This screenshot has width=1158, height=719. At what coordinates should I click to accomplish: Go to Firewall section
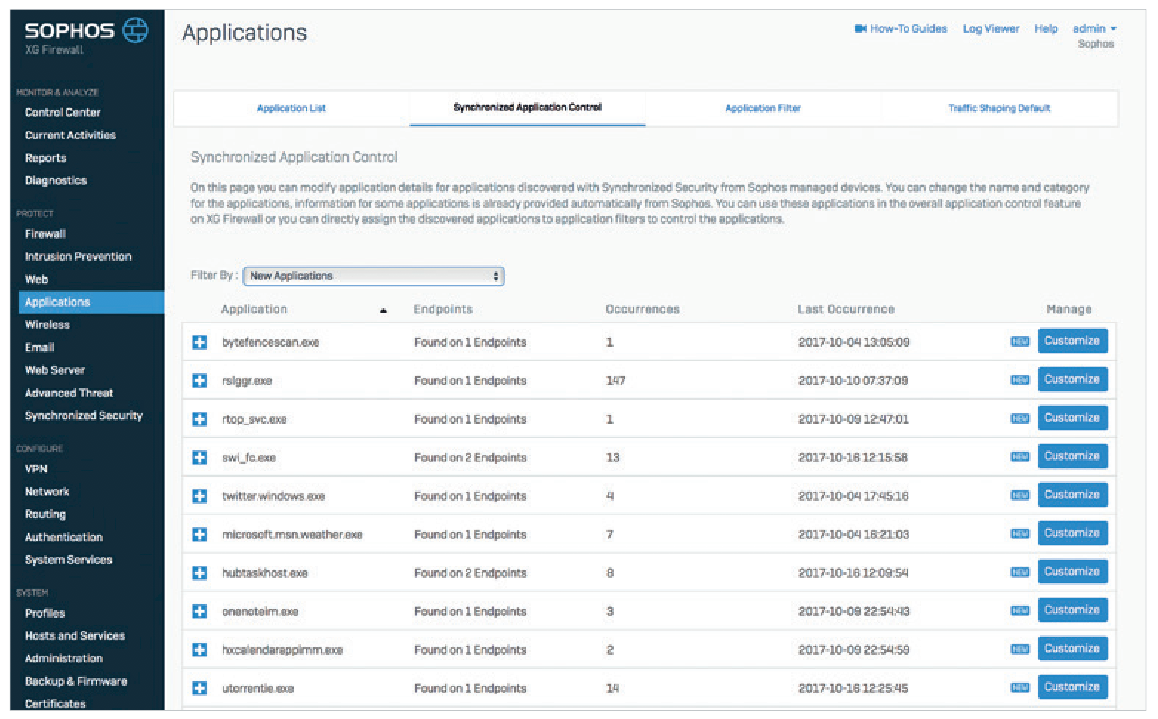(45, 234)
